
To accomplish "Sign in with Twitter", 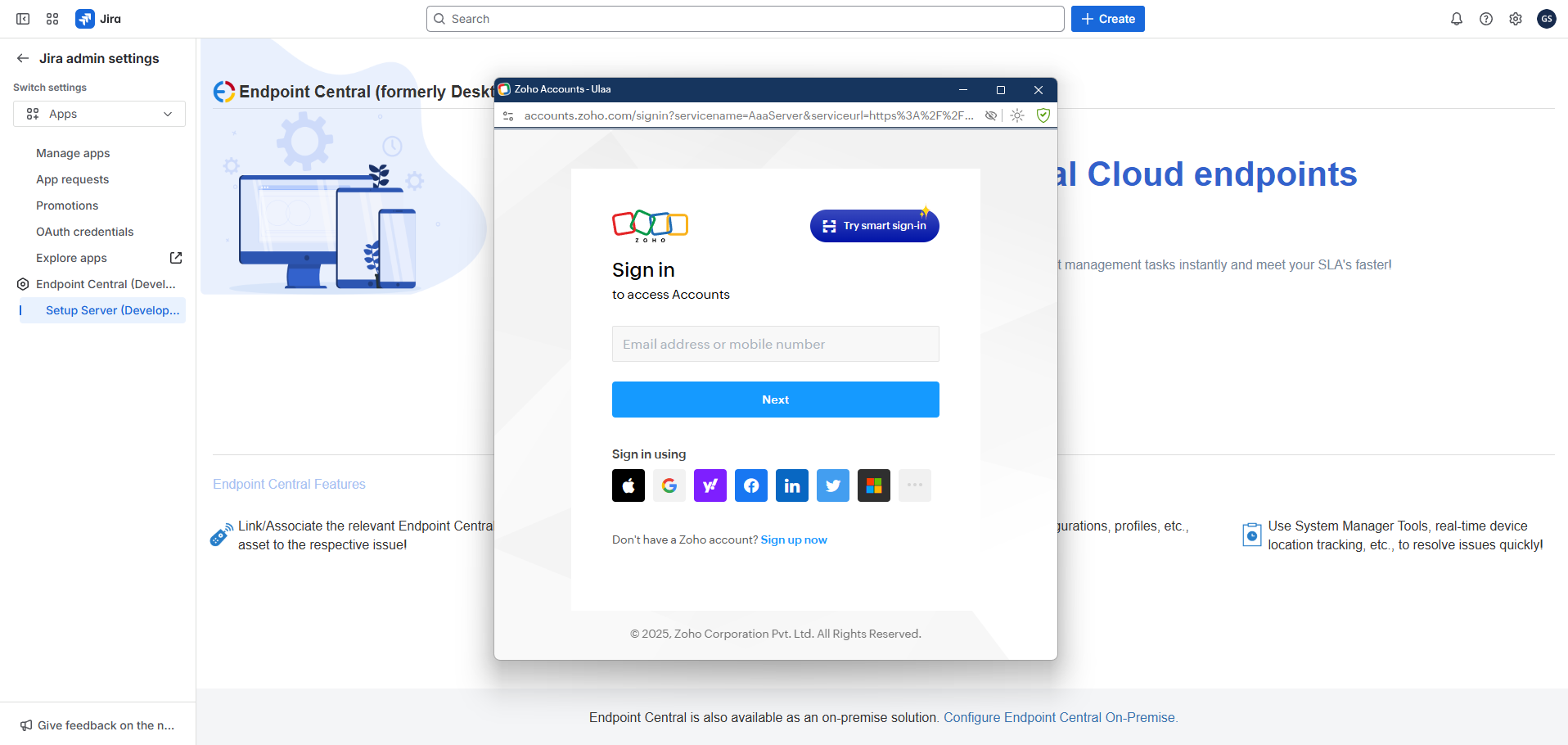I will click(x=833, y=485).
